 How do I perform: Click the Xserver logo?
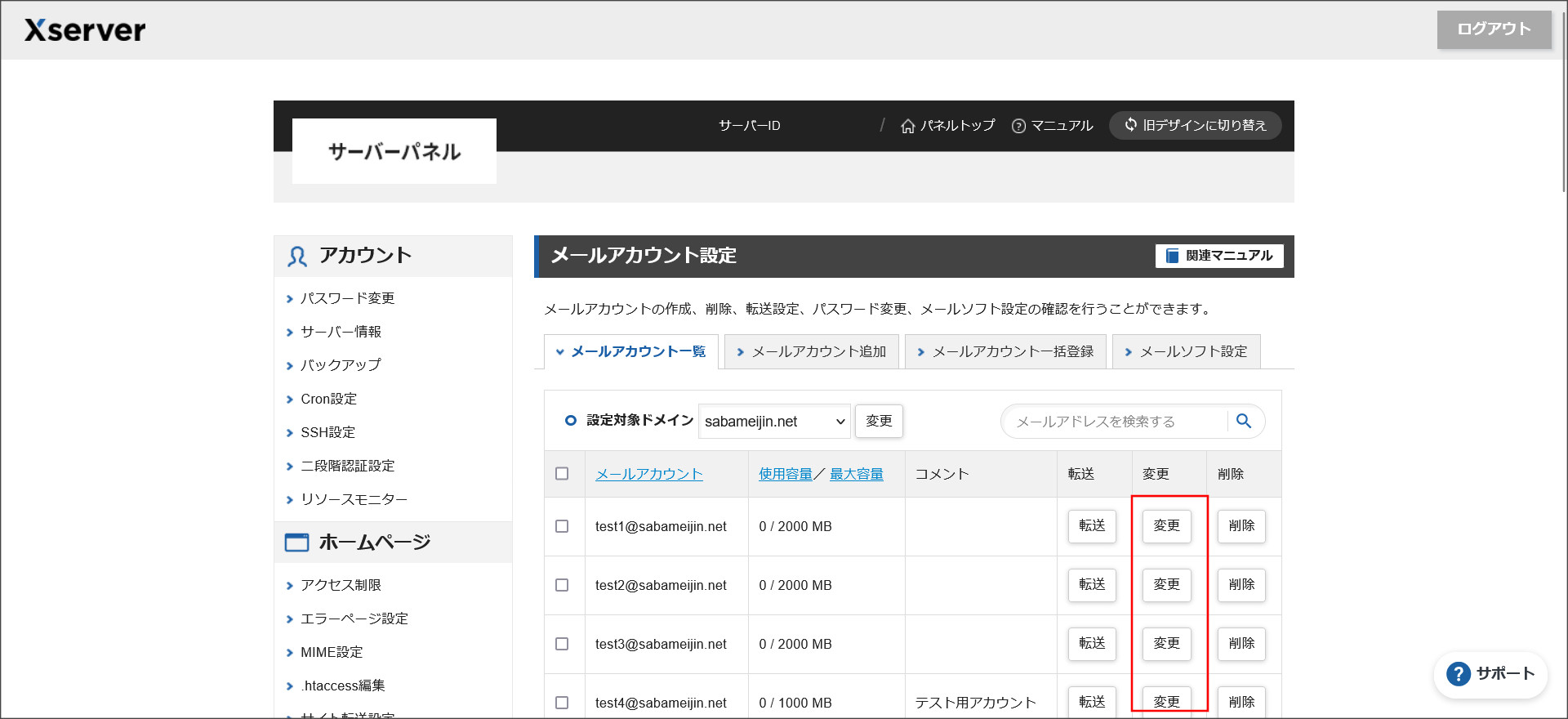point(85,30)
